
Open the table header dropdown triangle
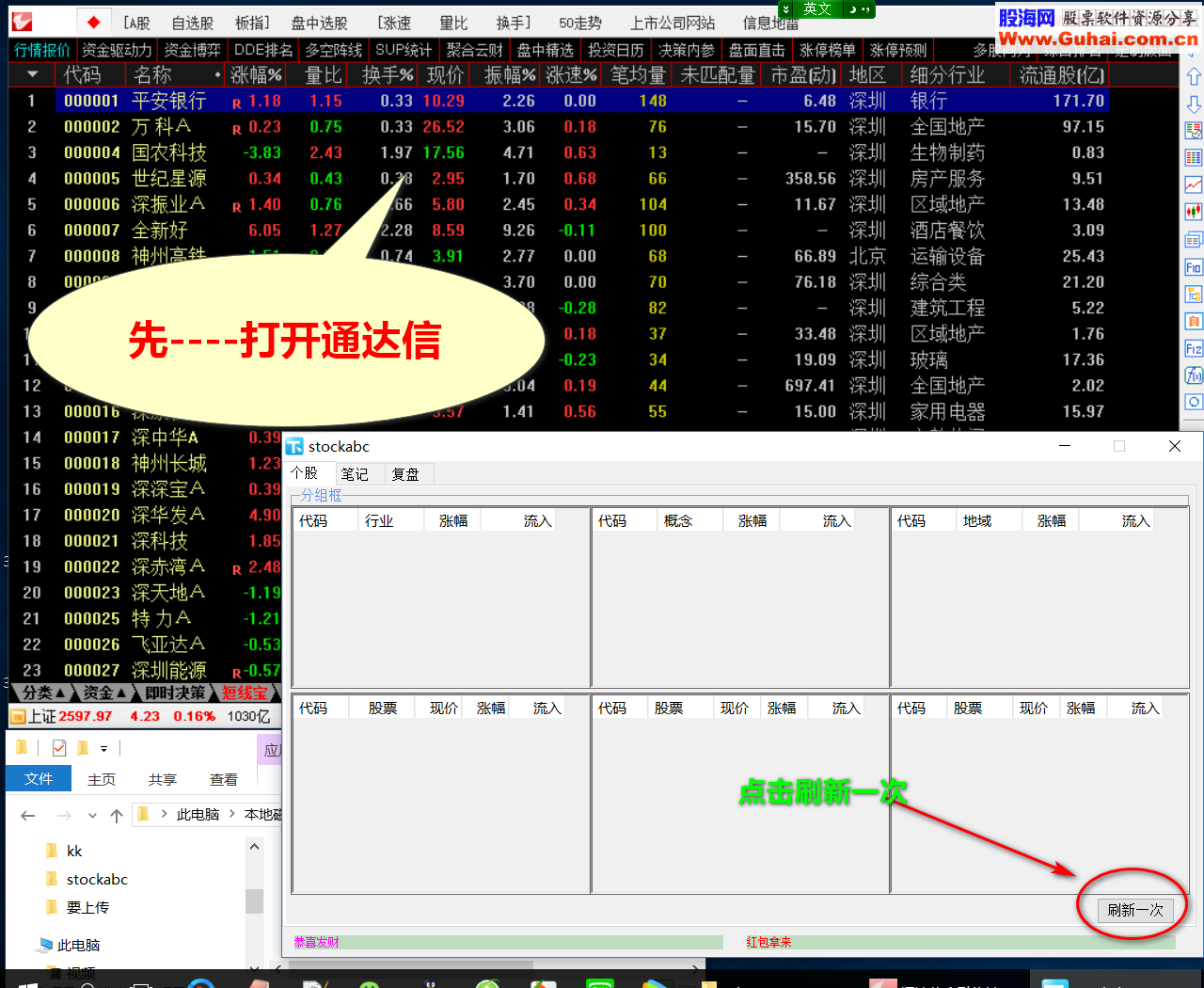[x=33, y=74]
